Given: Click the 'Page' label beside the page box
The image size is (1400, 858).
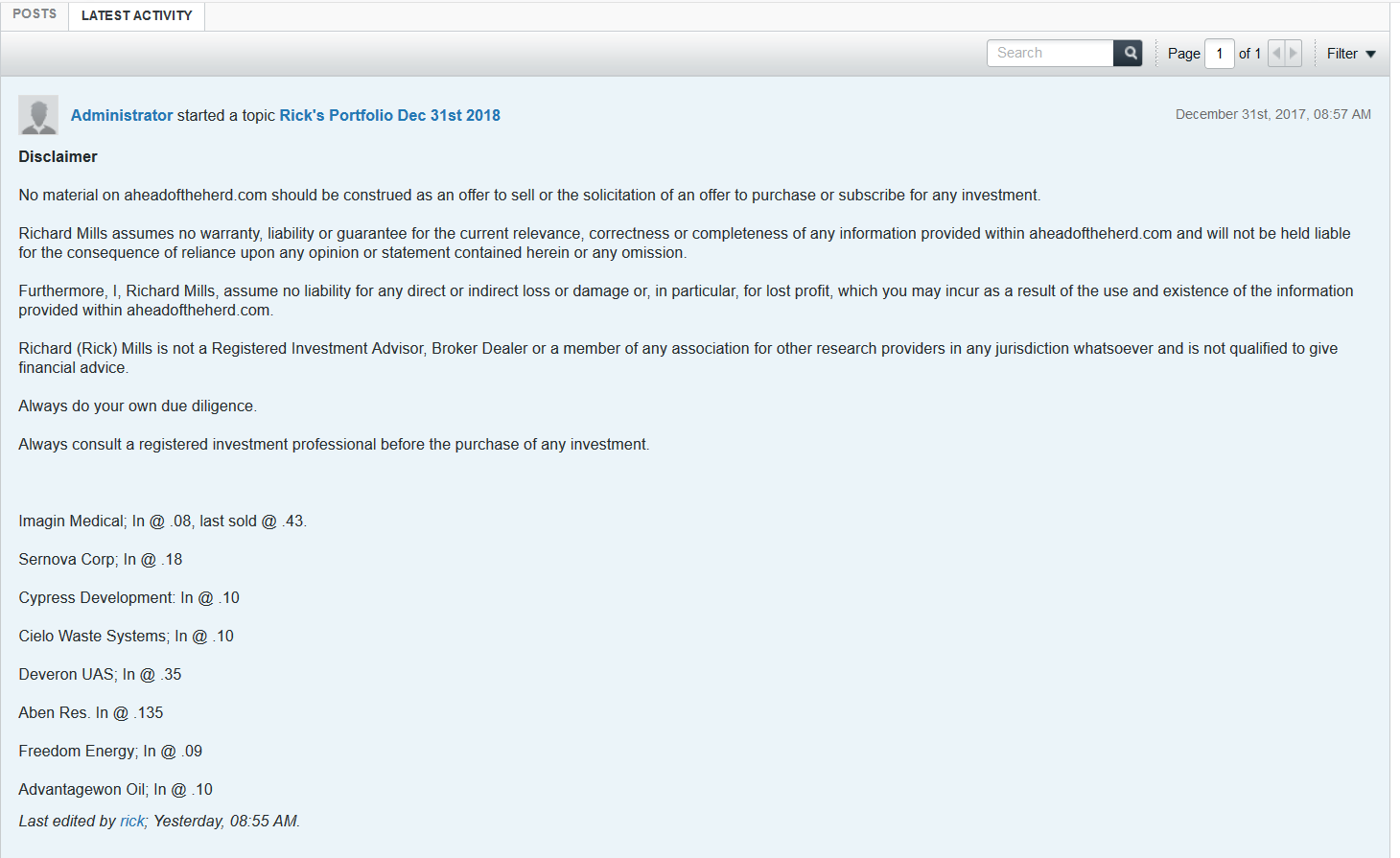Looking at the screenshot, I should click(x=1184, y=54).
